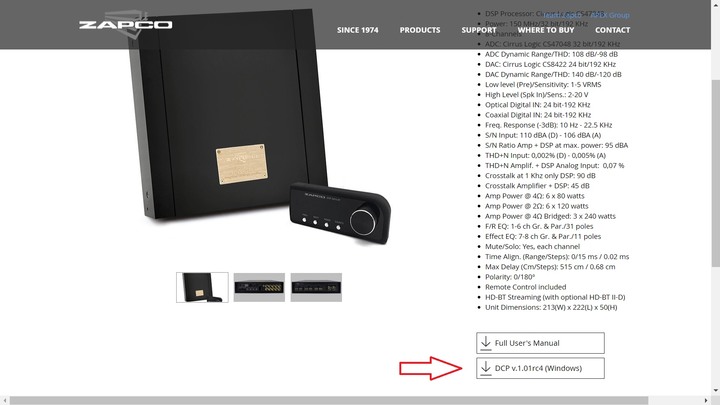This screenshot has height=405, width=720.
Task: Open the CONTACT page link
Action: (613, 30)
